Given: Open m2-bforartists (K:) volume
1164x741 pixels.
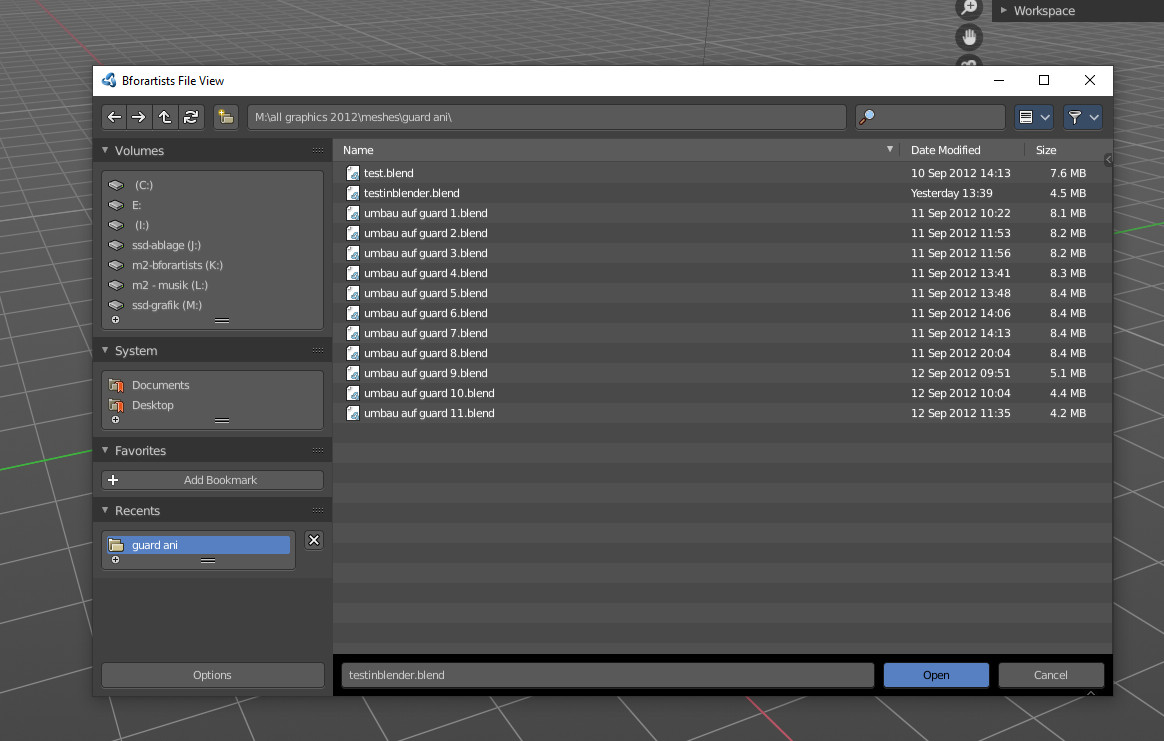Looking at the screenshot, I should click(x=212, y=265).
